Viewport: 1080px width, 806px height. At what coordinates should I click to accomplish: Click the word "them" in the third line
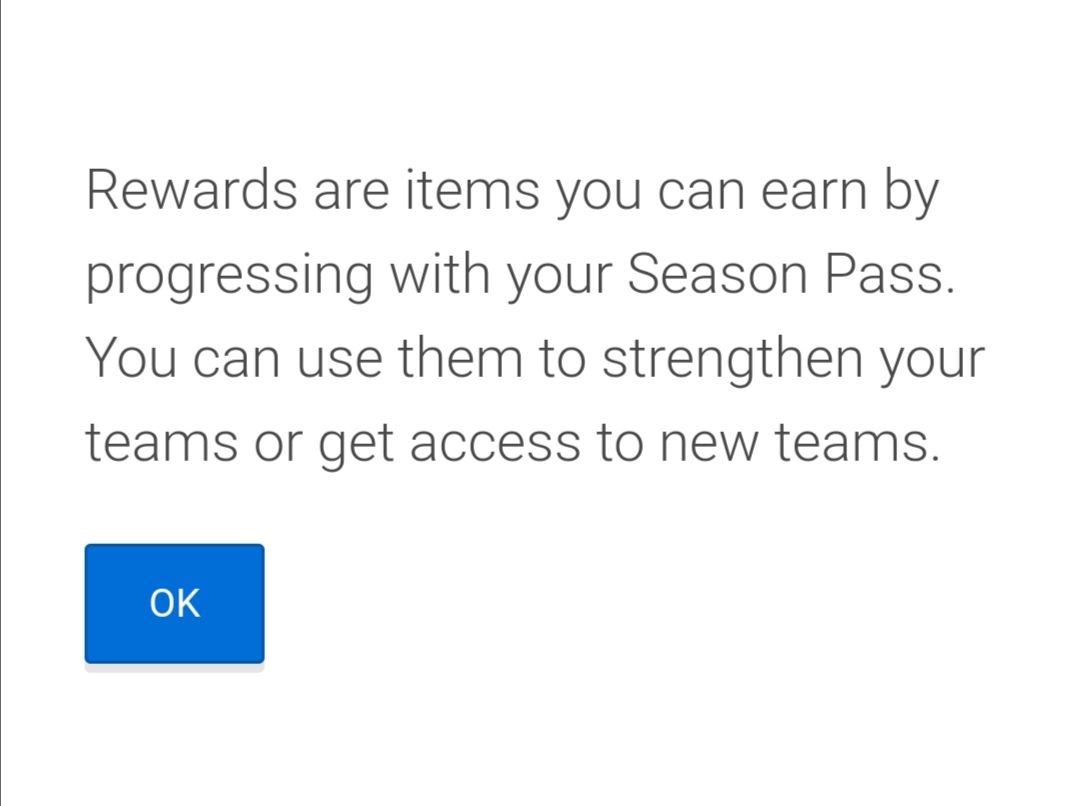click(460, 358)
